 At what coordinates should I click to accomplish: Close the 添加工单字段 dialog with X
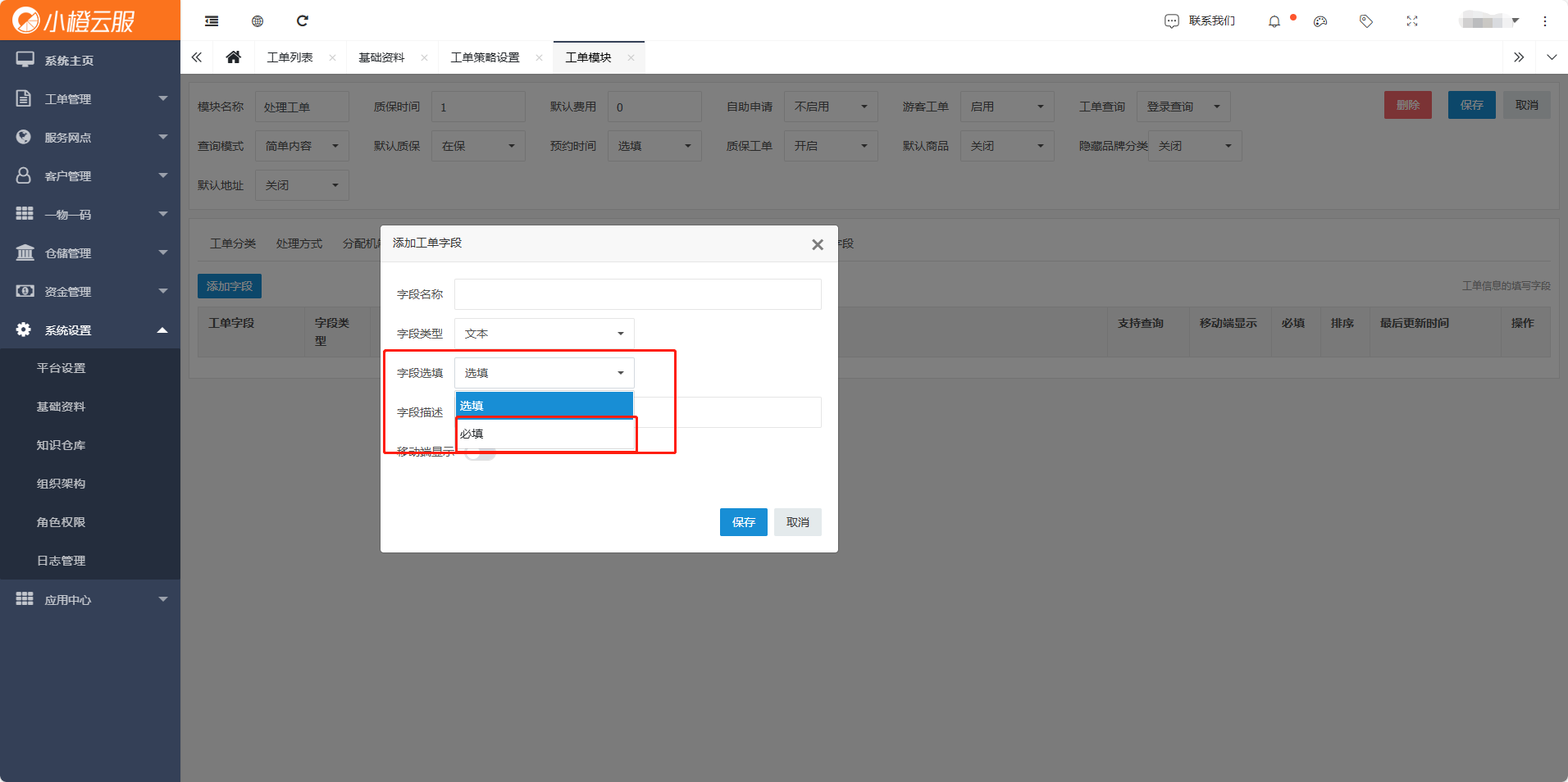click(x=817, y=244)
